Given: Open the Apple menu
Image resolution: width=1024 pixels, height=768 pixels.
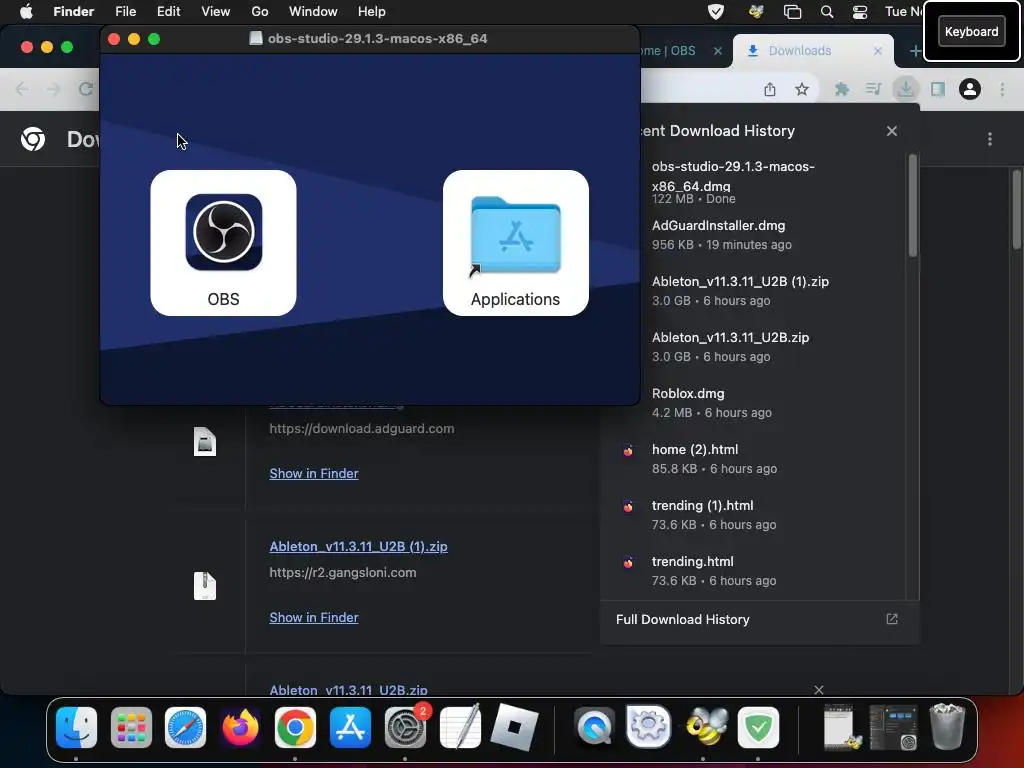Looking at the screenshot, I should point(26,11).
